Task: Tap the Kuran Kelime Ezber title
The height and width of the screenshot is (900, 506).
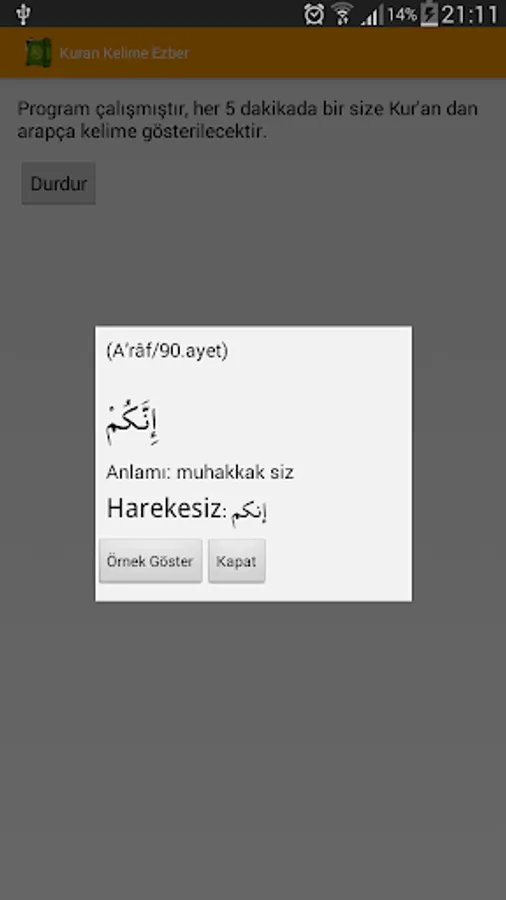Action: point(124,53)
